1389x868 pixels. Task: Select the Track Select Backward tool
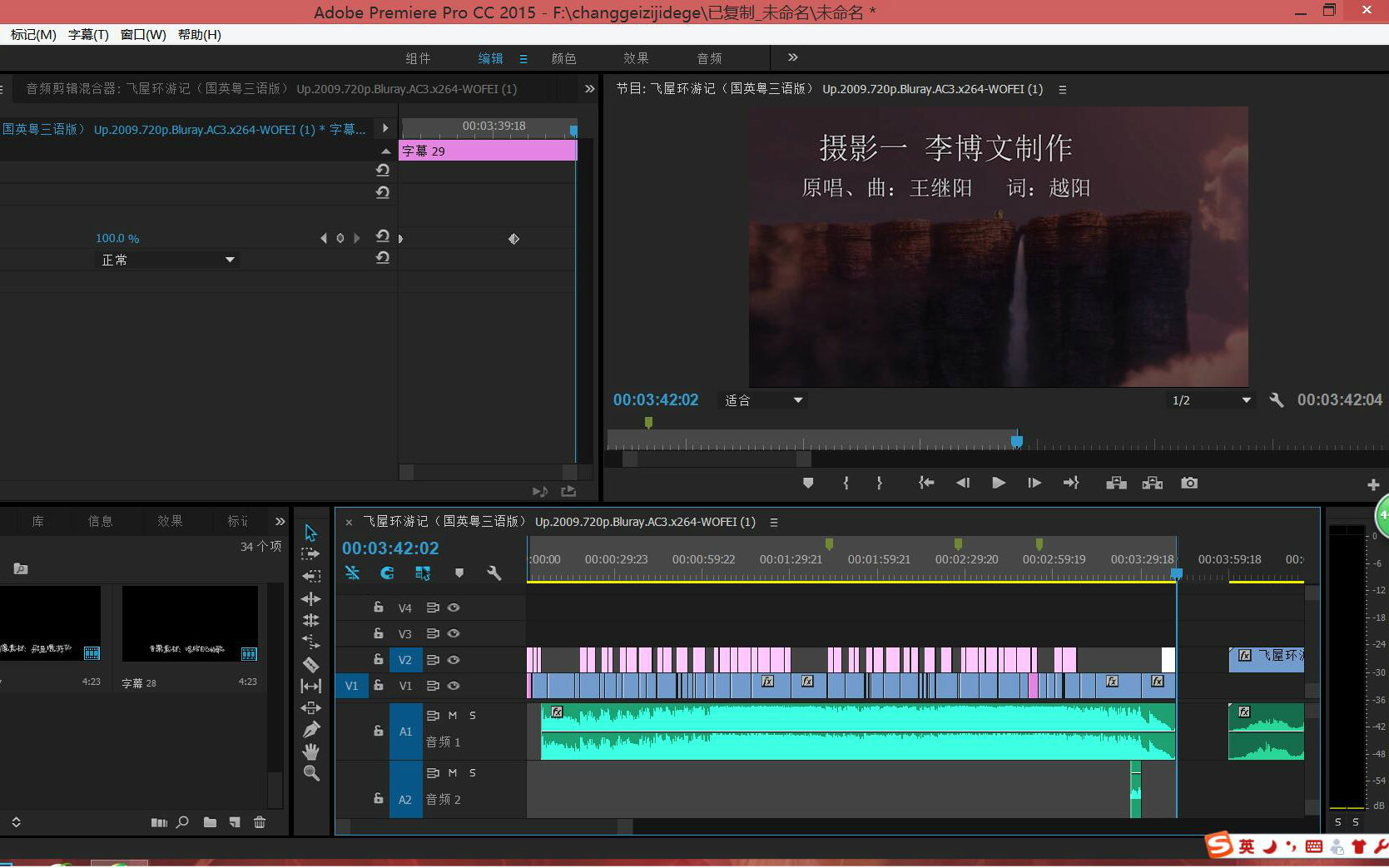tap(310, 576)
